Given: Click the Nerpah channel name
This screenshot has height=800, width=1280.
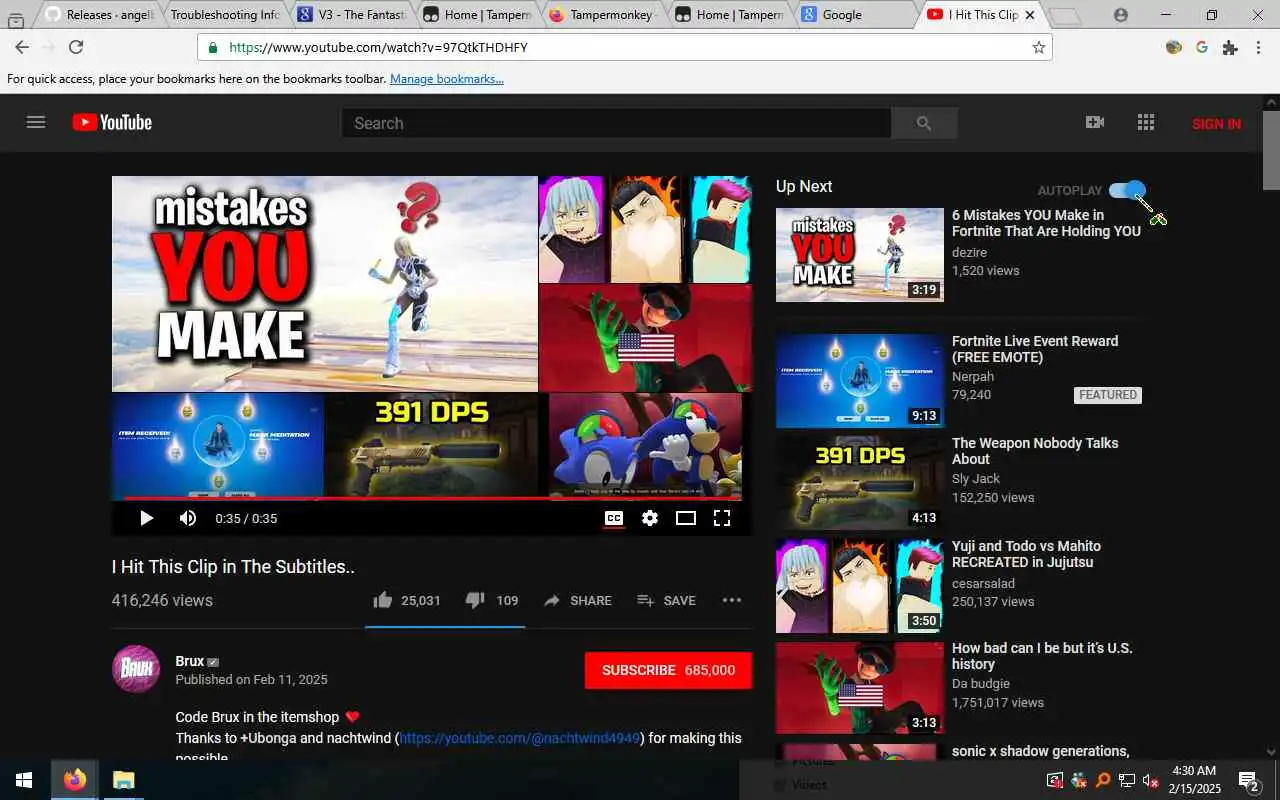Looking at the screenshot, I should click(x=973, y=376).
